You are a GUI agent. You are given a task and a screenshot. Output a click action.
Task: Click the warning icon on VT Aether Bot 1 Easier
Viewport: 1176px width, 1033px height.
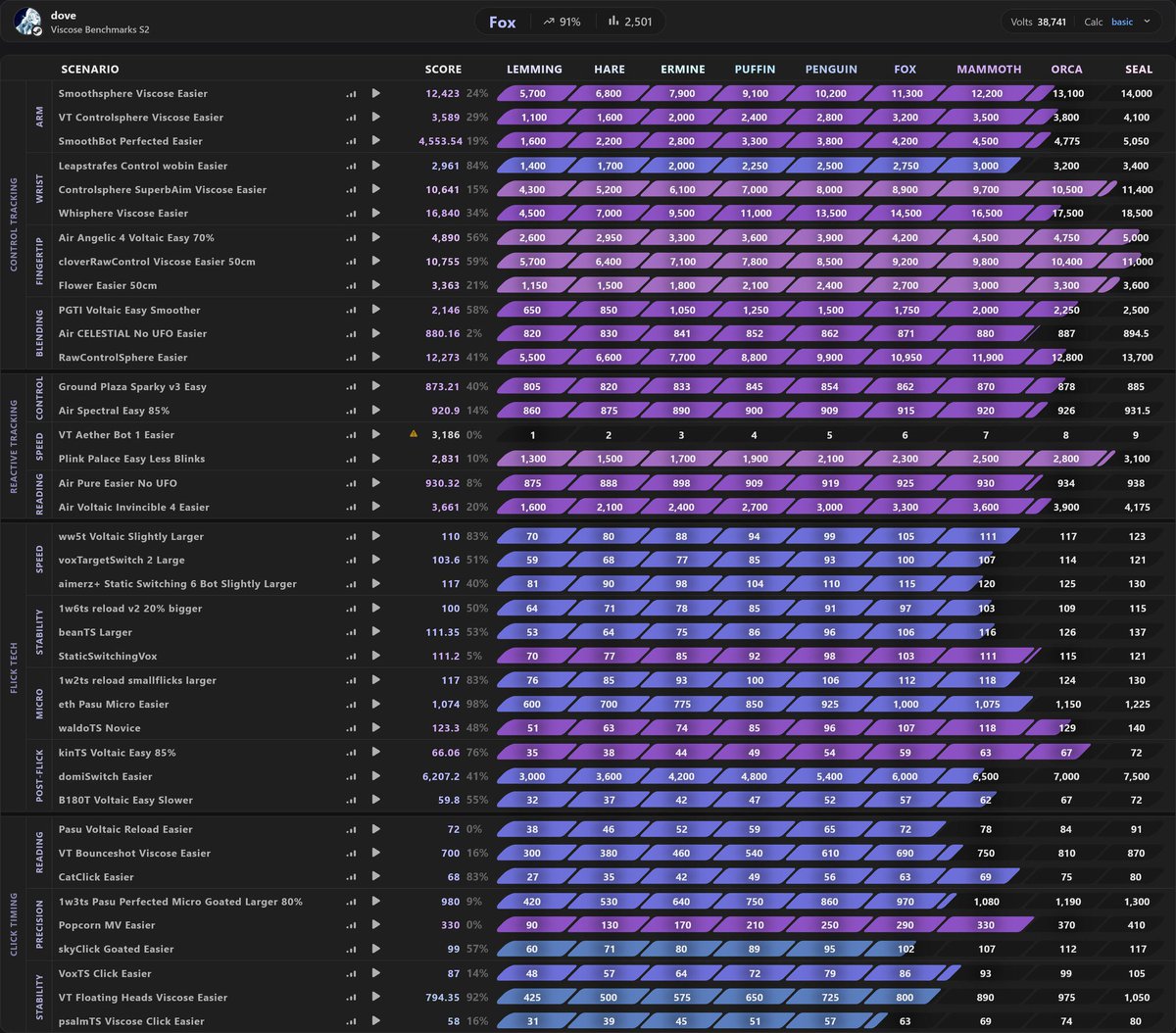414,434
